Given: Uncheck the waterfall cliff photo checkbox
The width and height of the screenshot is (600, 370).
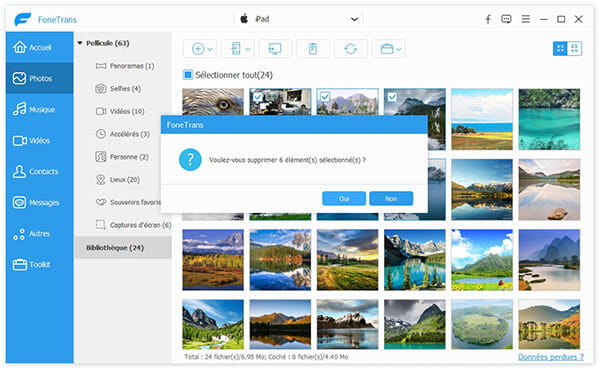Looking at the screenshot, I should pyautogui.click(x=392, y=97).
